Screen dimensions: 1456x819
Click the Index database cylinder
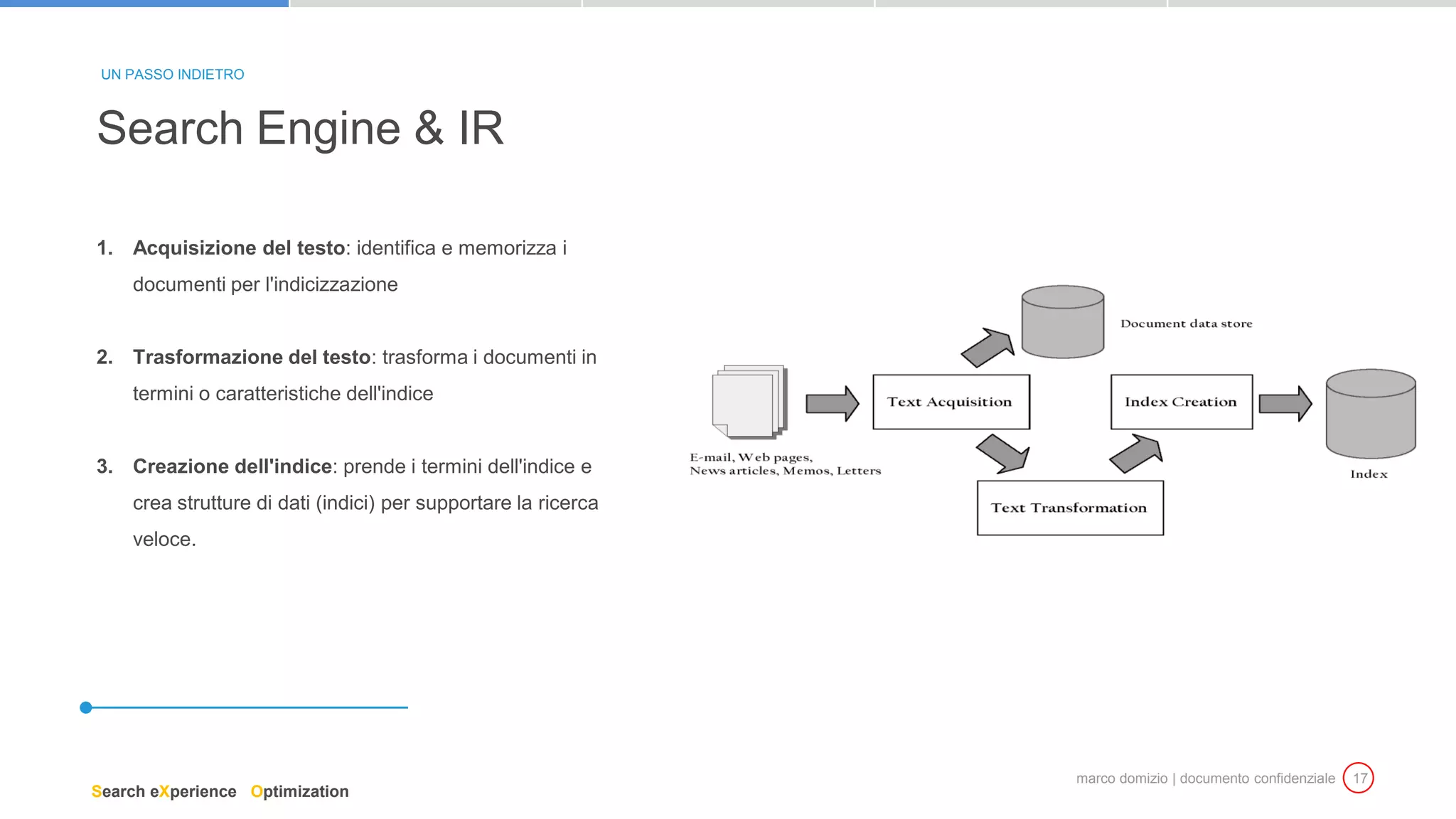pyautogui.click(x=1370, y=414)
